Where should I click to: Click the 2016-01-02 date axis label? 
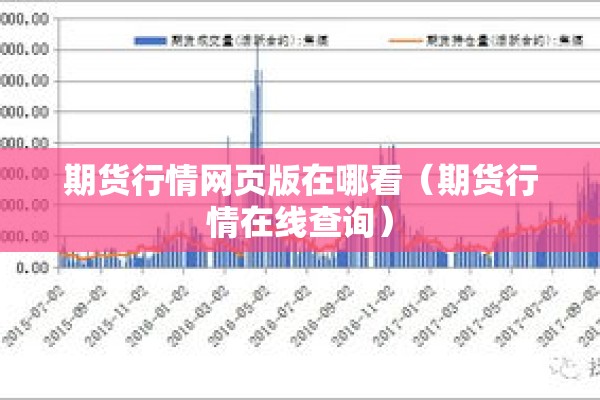coord(157,317)
